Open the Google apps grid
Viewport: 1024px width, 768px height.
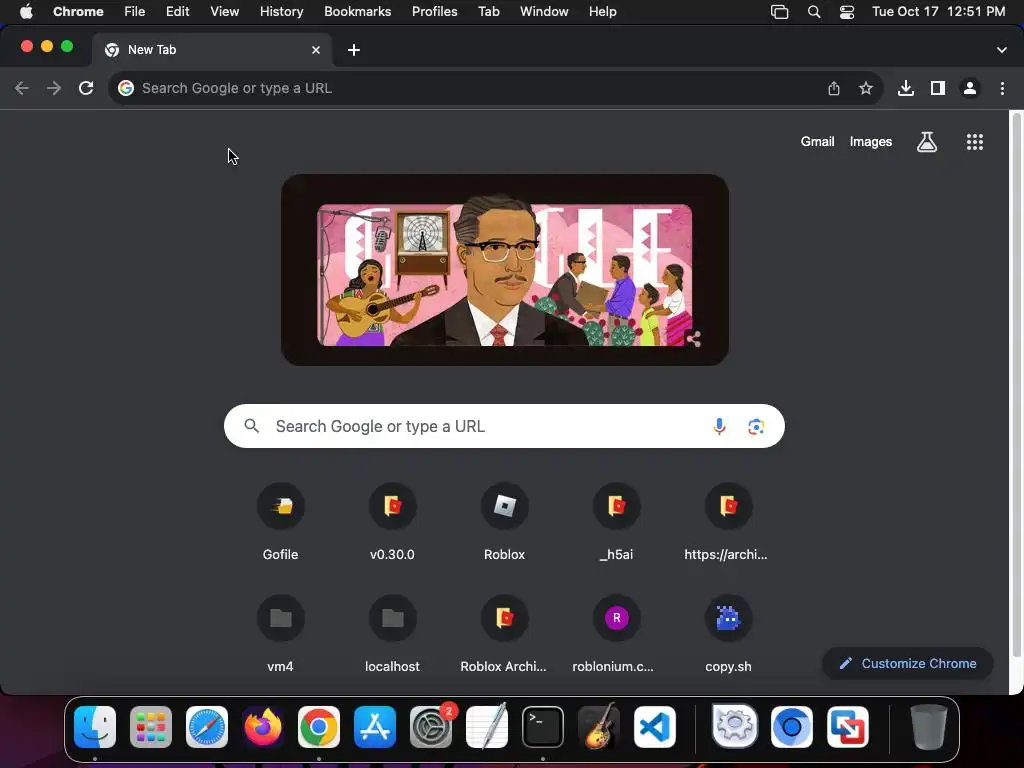click(974, 142)
